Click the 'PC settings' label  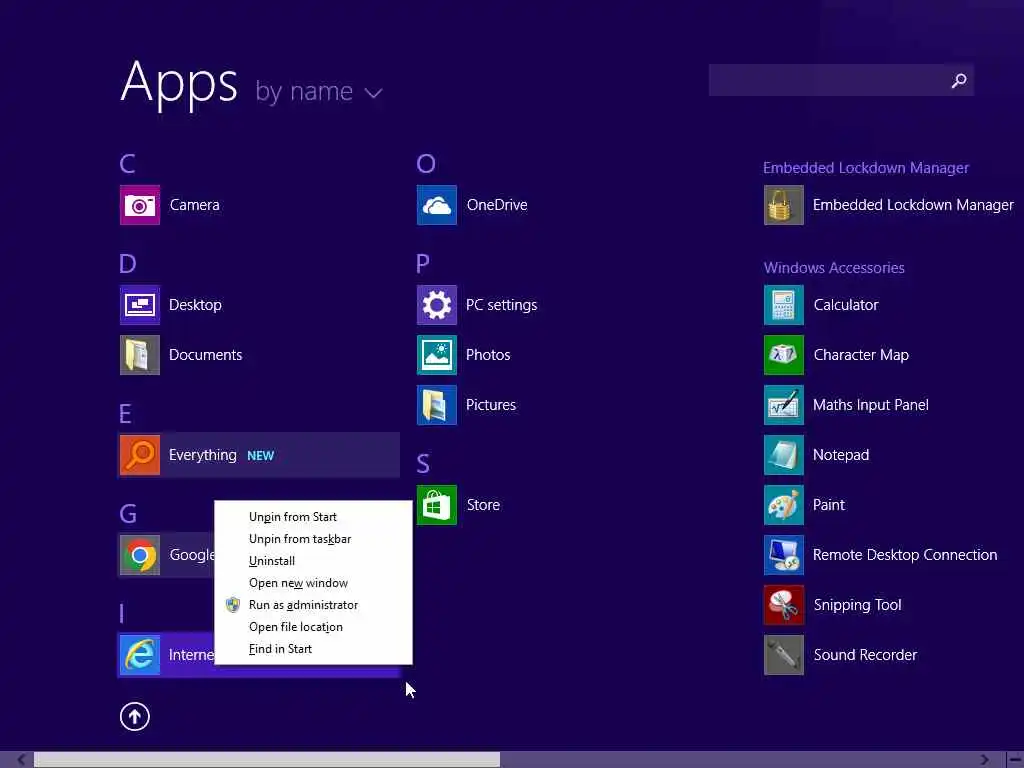[502, 305]
